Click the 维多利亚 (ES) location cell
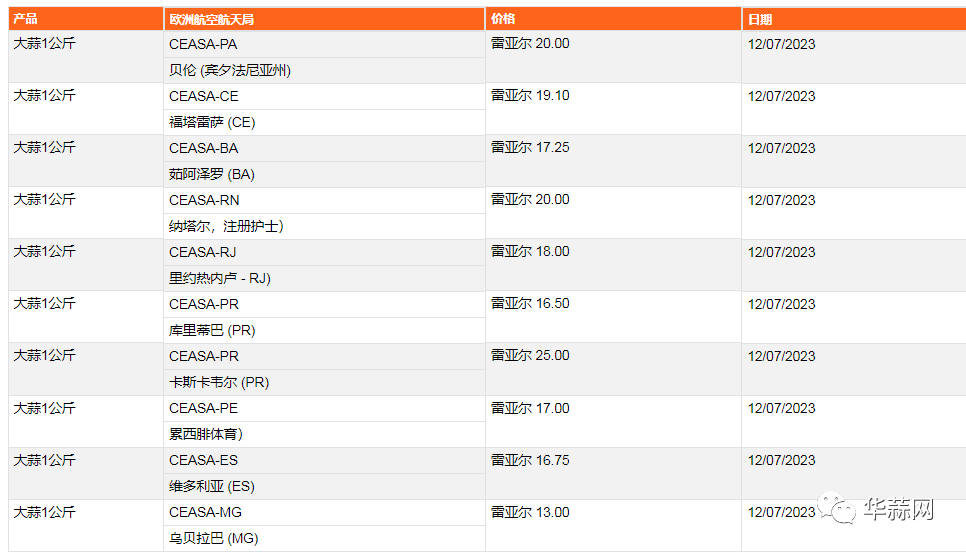The height and width of the screenshot is (552, 966). [x=324, y=487]
